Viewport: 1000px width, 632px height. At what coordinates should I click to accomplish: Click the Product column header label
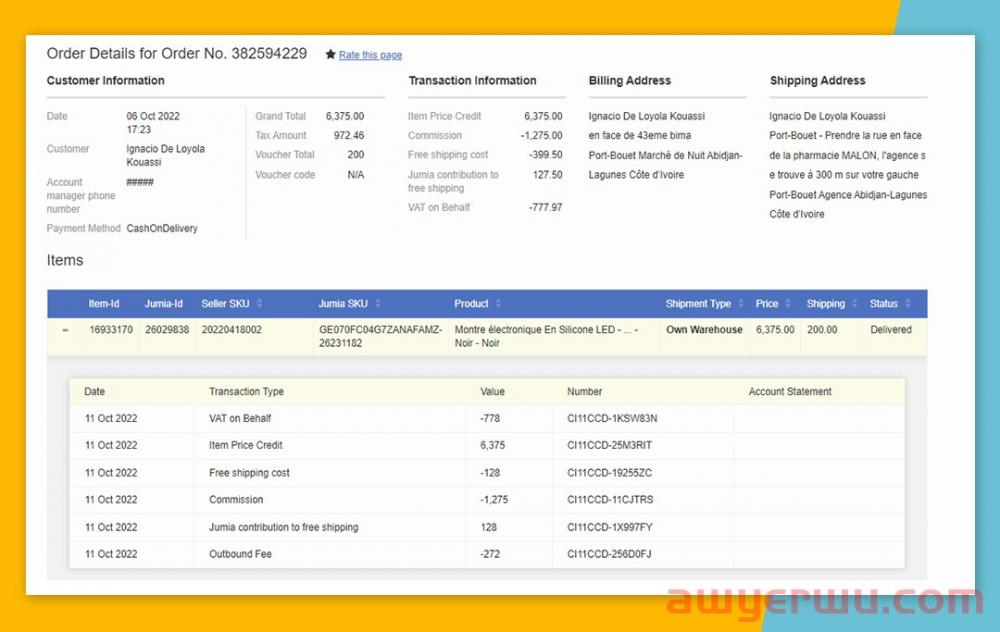[471, 304]
